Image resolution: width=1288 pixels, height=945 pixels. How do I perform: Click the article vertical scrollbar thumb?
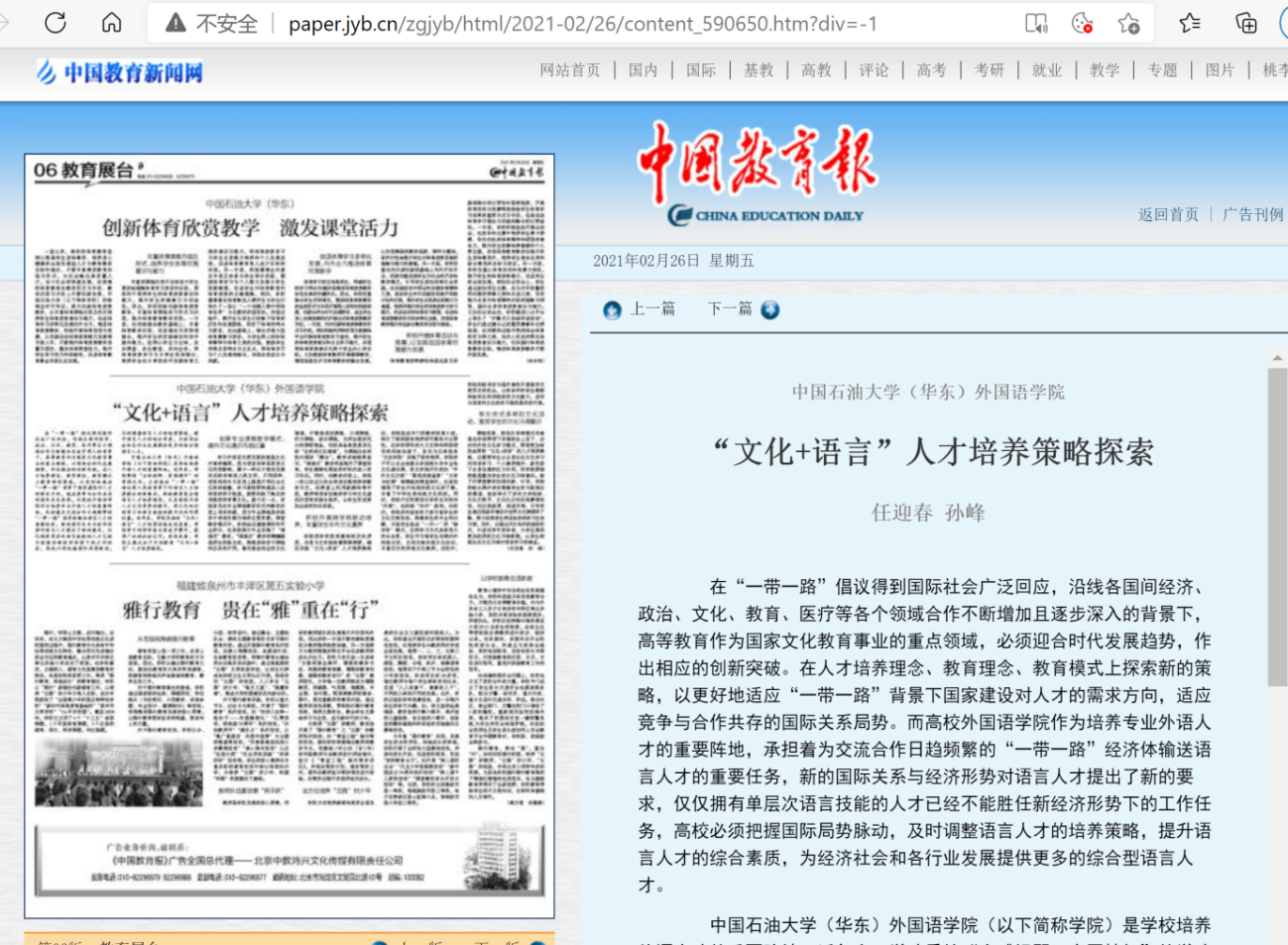tap(1277, 526)
